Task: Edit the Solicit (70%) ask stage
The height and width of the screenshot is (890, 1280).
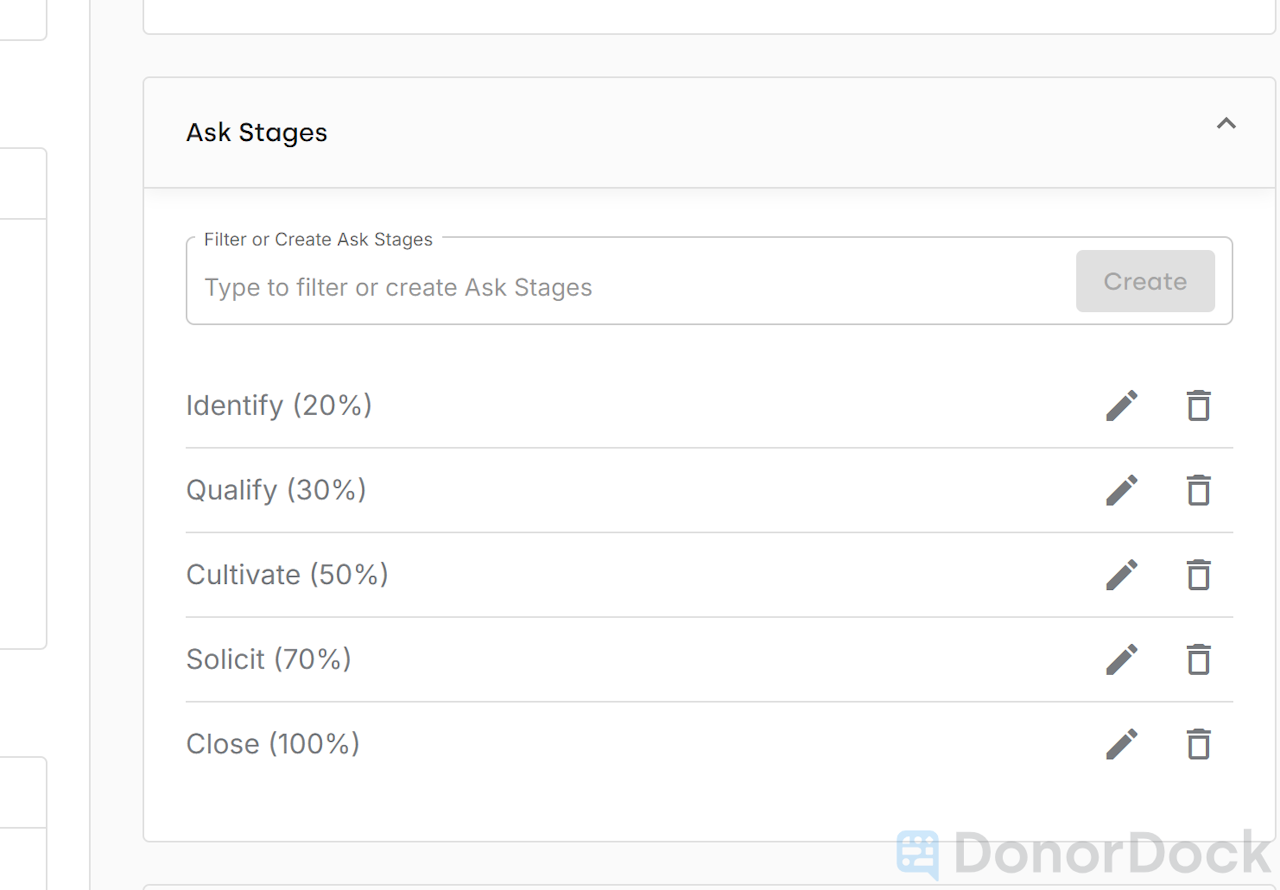Action: click(x=1121, y=659)
